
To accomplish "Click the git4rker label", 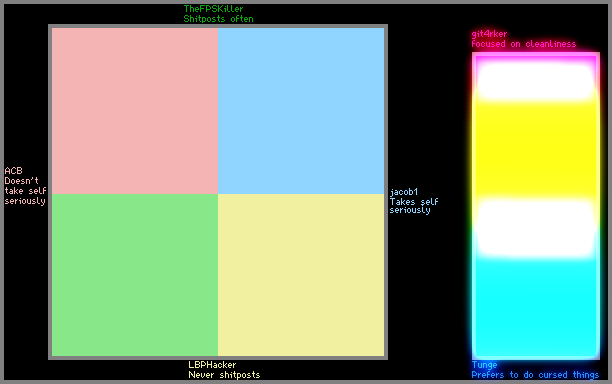I will pos(489,34).
